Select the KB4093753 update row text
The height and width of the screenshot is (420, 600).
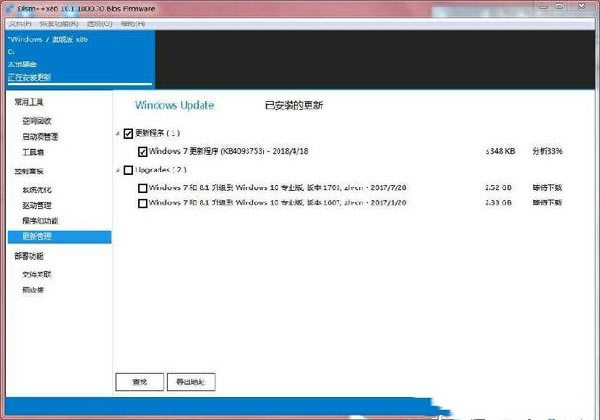tap(228, 151)
